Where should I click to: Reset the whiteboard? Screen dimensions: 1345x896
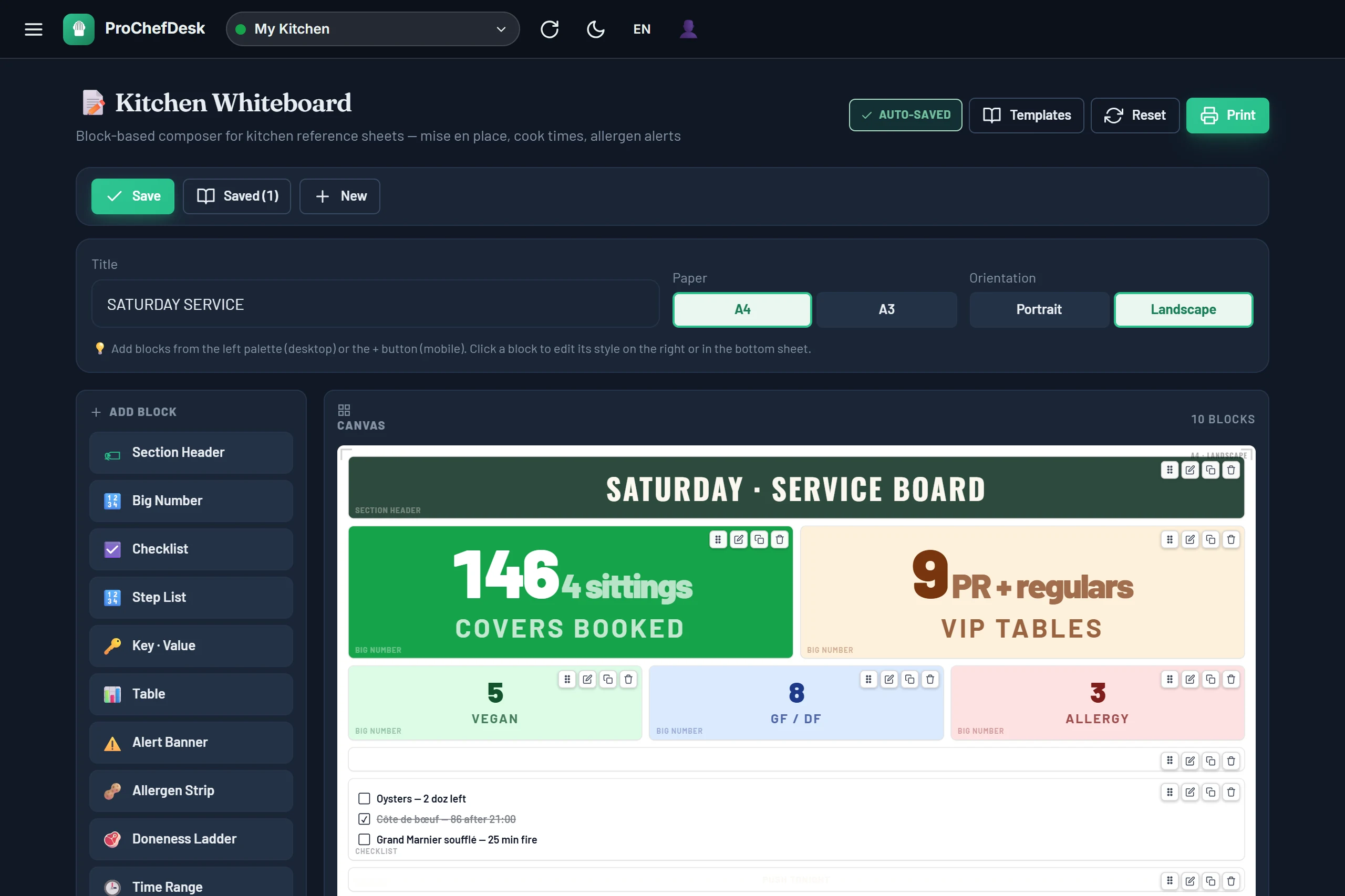1135,116
